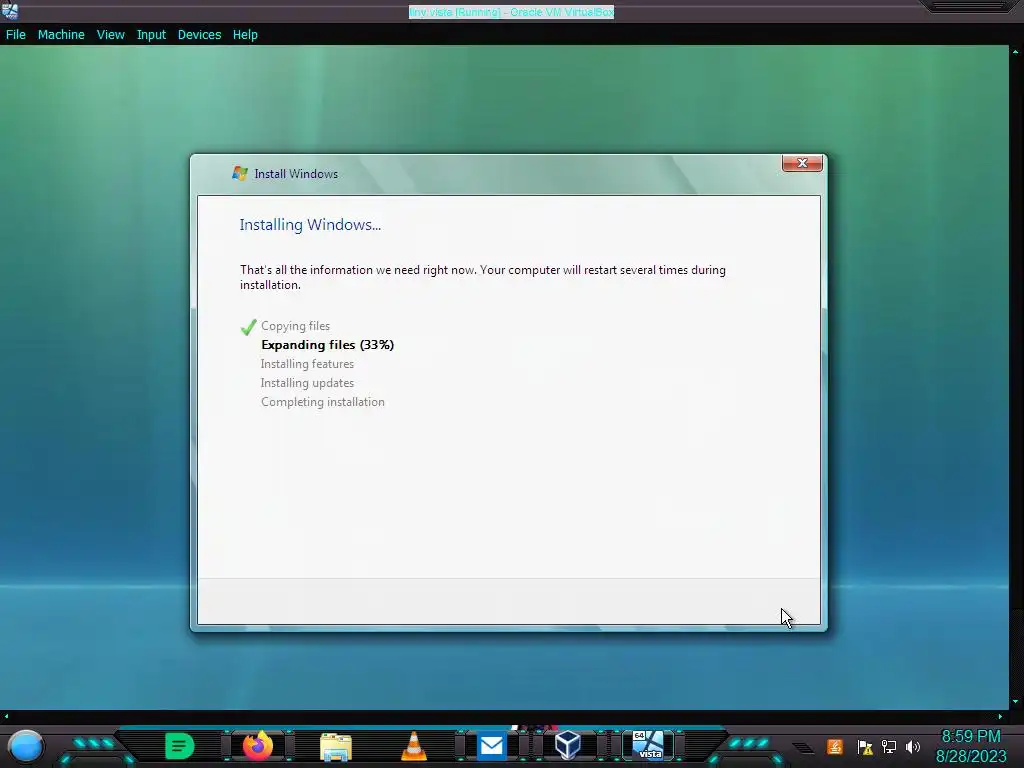Click the horizontal scrollbar left arrow
This screenshot has width=1024, height=768.
point(7,716)
